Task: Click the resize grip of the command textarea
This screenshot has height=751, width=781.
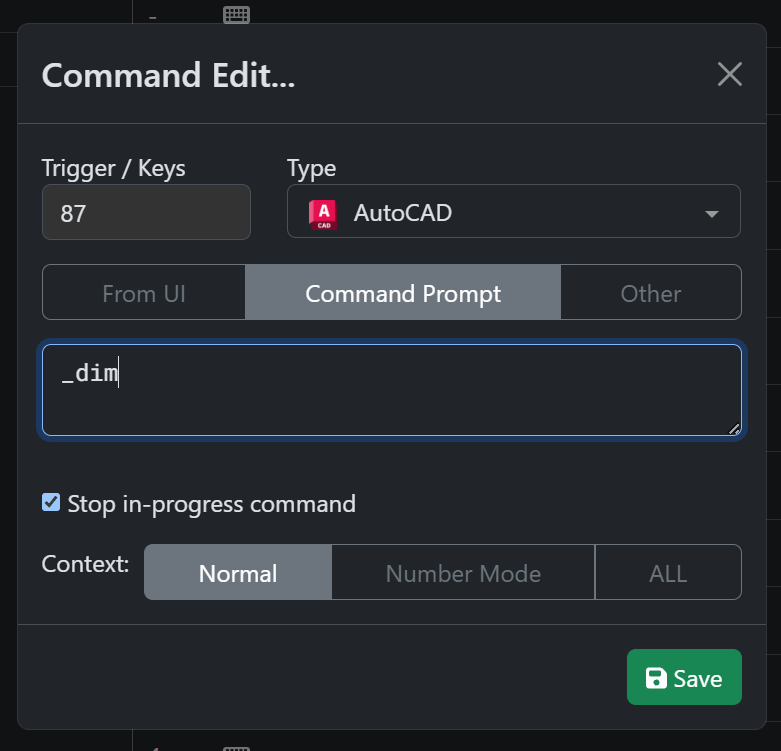Action: pyautogui.click(x=734, y=429)
